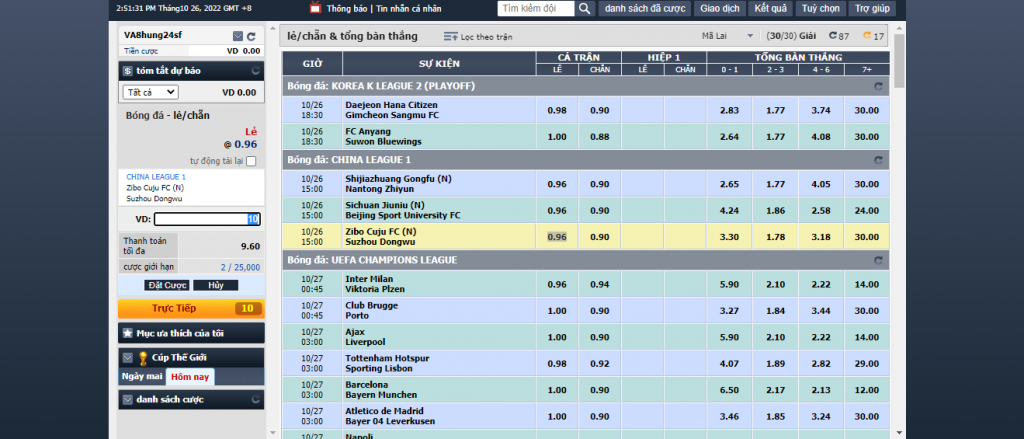Click the Hủy button
1024x439 pixels.
216,285
